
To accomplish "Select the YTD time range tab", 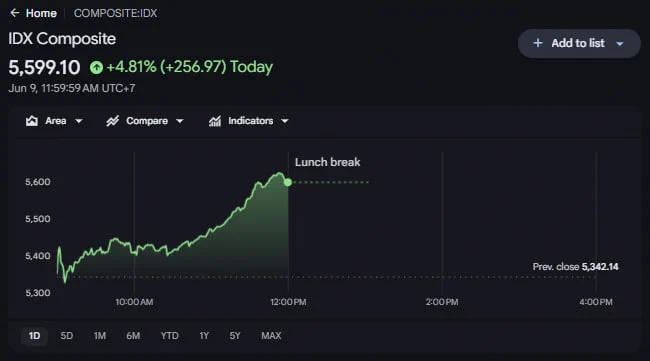I will (170, 336).
